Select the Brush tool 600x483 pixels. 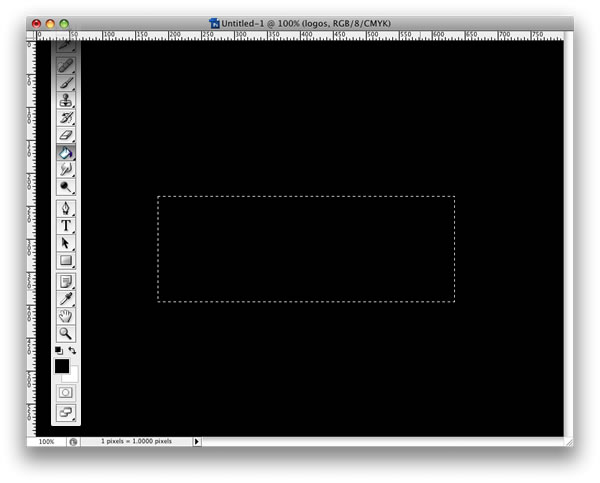[x=66, y=83]
